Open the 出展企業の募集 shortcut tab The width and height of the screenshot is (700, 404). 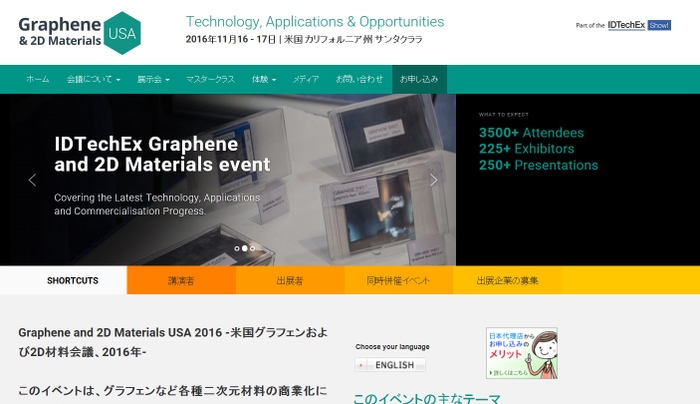pyautogui.click(x=507, y=280)
